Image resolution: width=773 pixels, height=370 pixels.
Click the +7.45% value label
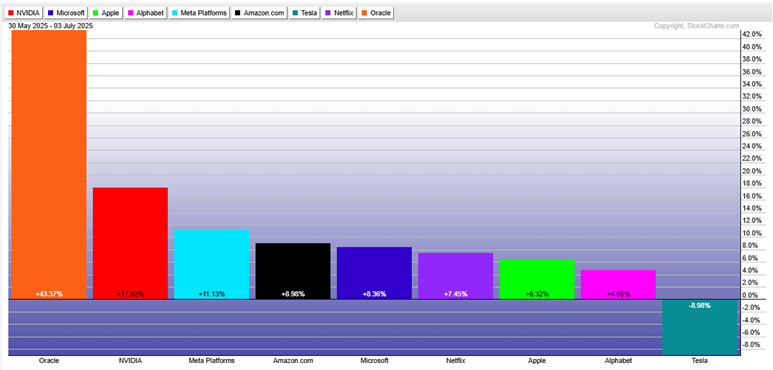[456, 294]
